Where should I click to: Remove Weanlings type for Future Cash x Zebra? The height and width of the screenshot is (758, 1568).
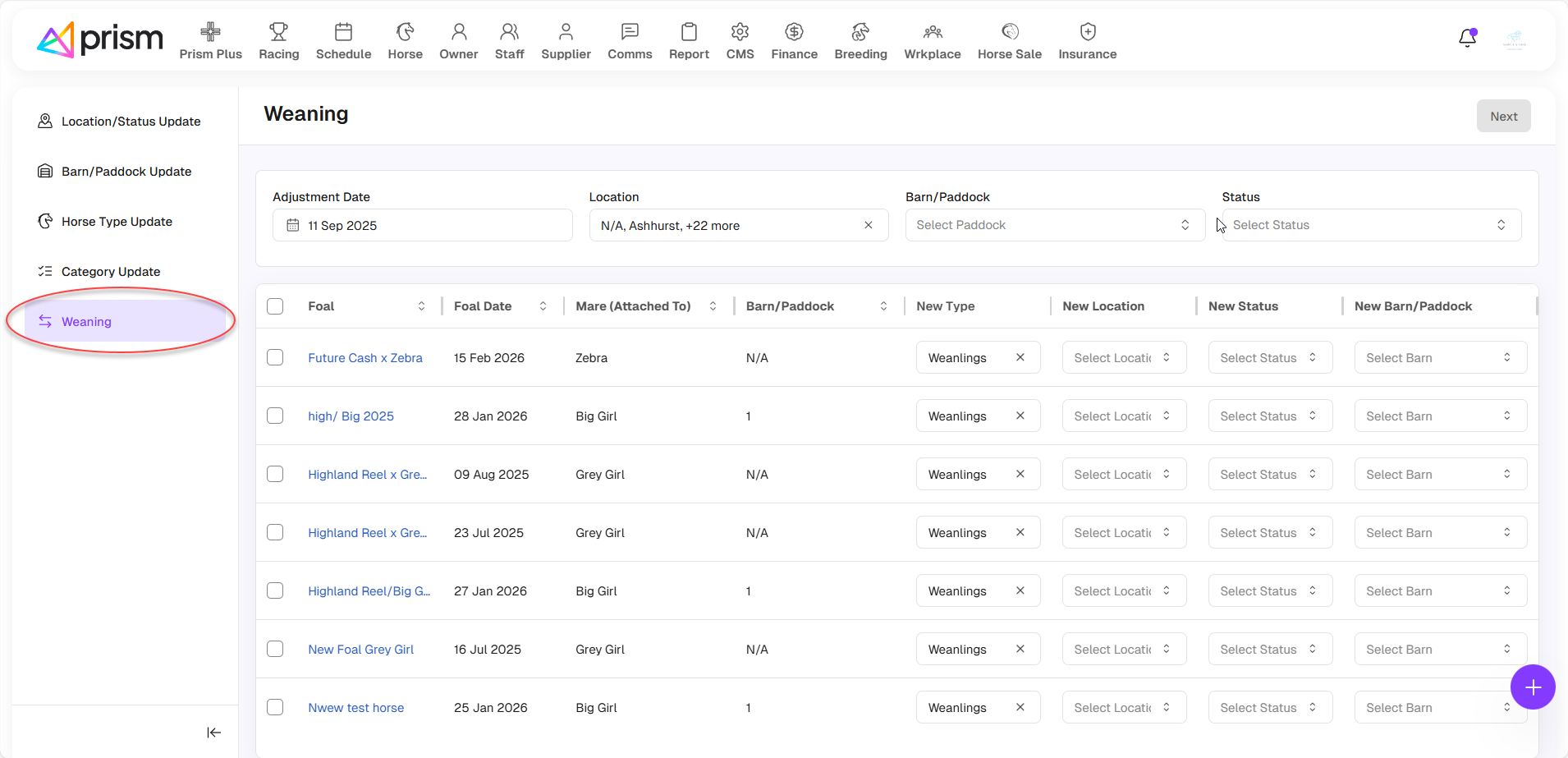tap(1020, 357)
